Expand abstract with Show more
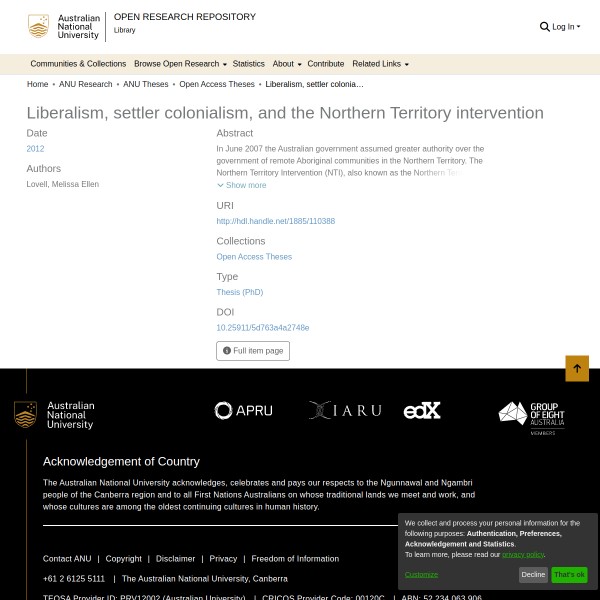The image size is (600, 600). pyautogui.click(x=242, y=185)
